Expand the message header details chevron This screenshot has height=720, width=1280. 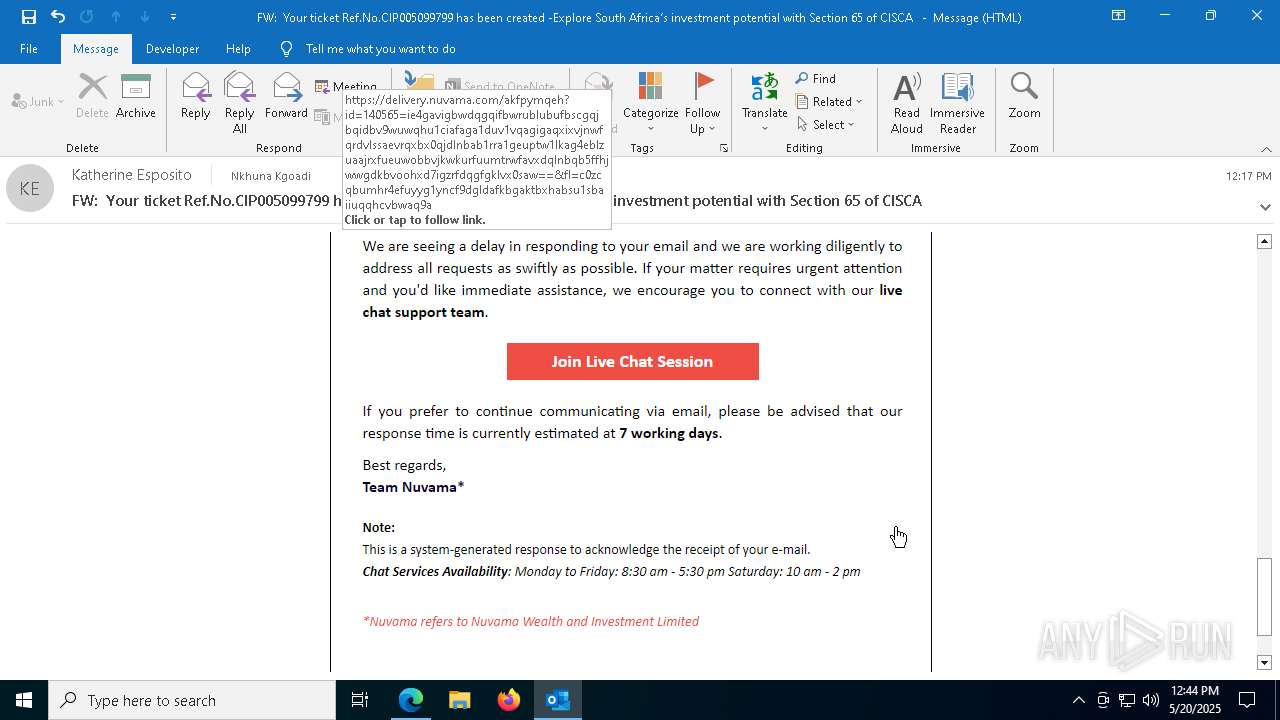(1265, 207)
